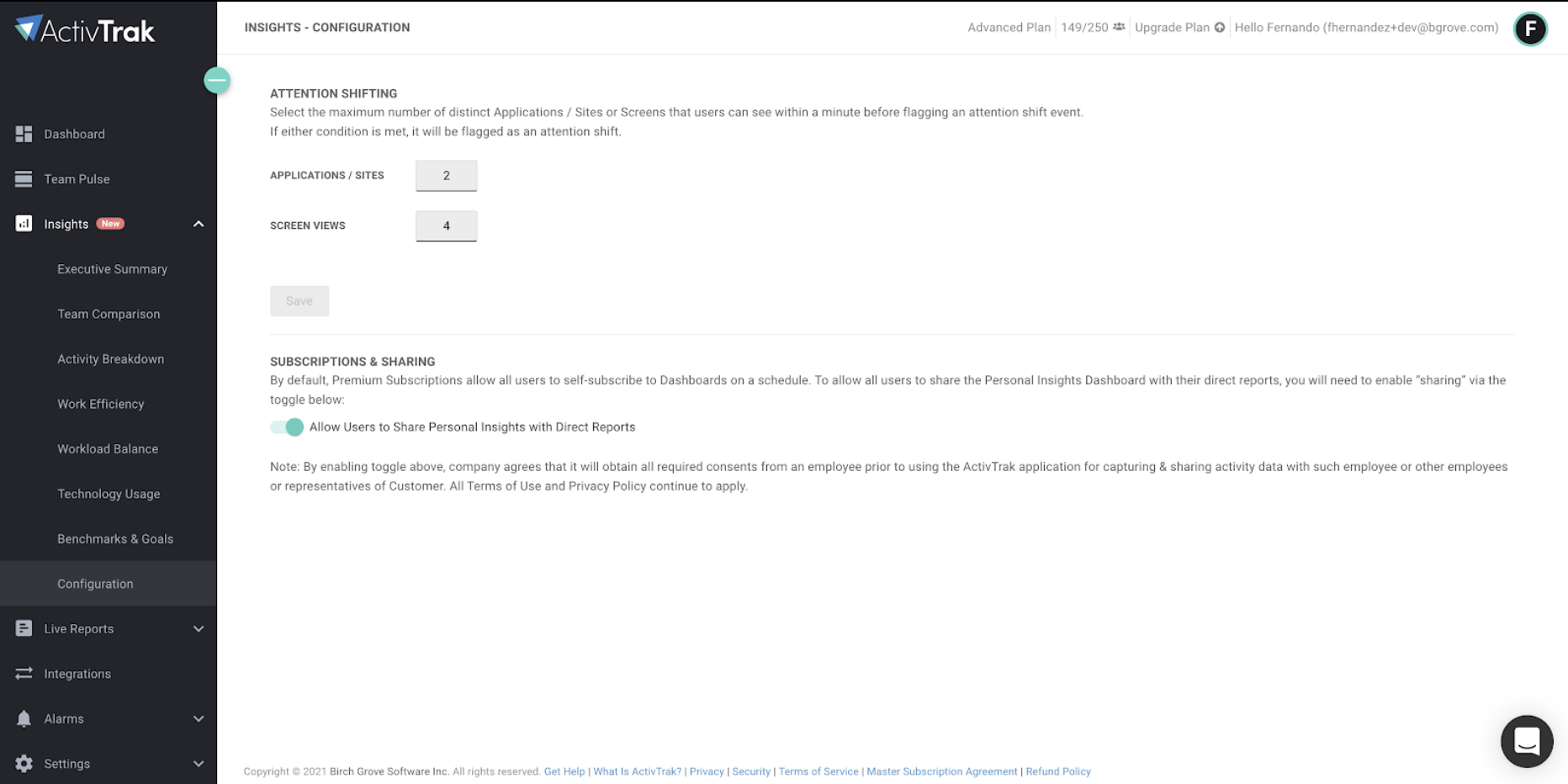The height and width of the screenshot is (784, 1568).
Task: Expand the Alarms chevron
Action: click(199, 718)
